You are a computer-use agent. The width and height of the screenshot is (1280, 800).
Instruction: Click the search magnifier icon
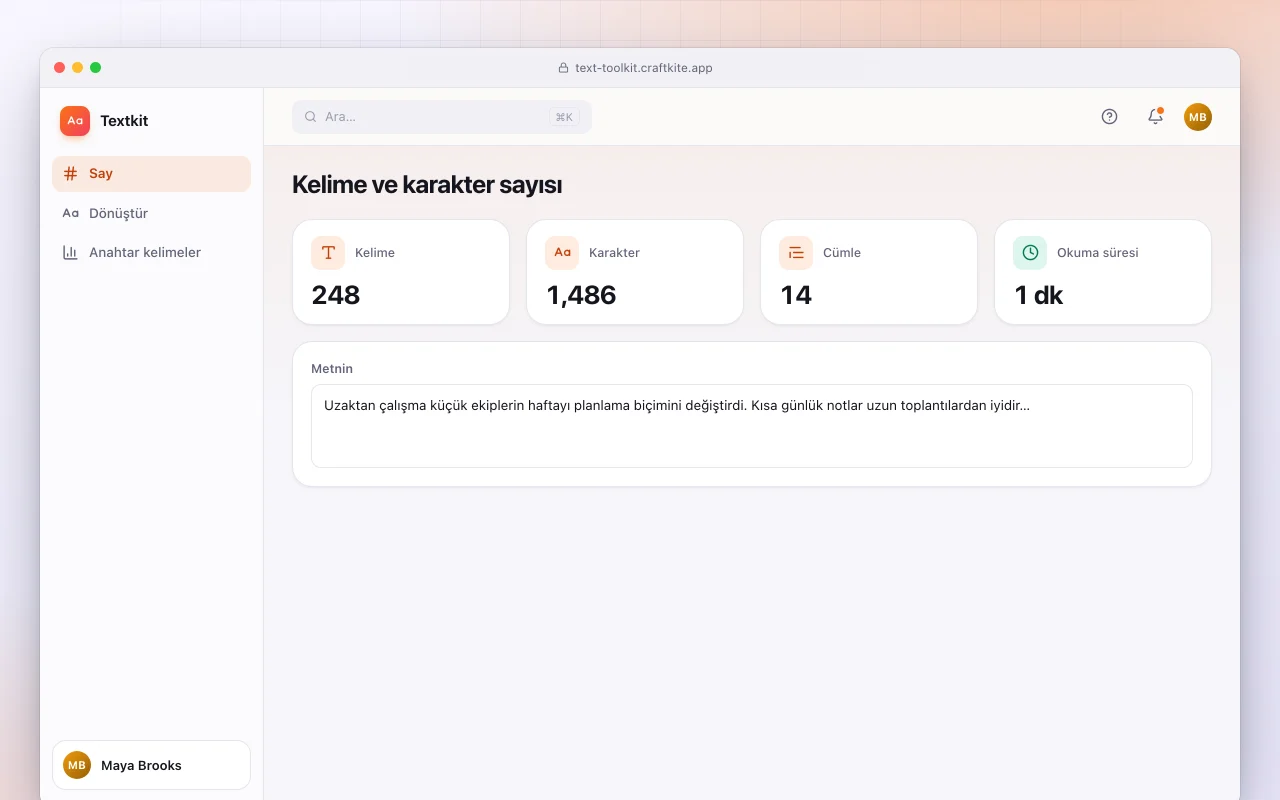point(311,117)
